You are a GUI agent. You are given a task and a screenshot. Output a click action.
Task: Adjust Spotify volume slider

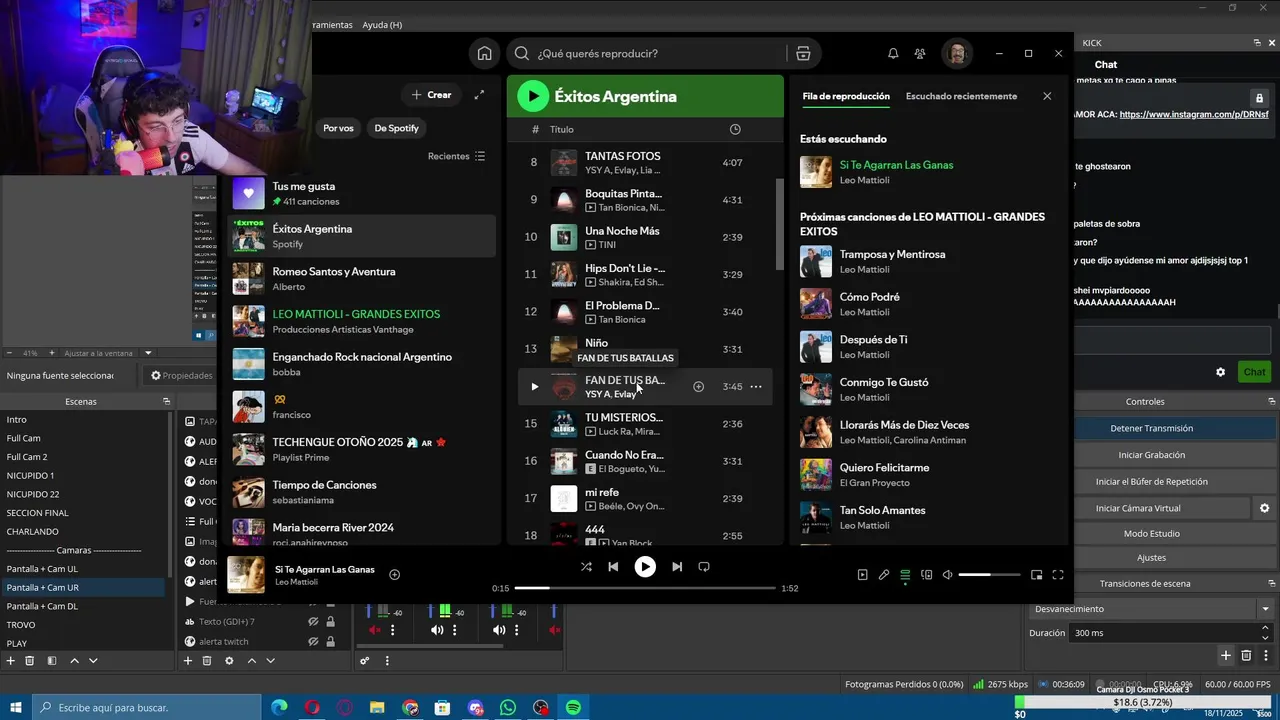tap(989, 575)
